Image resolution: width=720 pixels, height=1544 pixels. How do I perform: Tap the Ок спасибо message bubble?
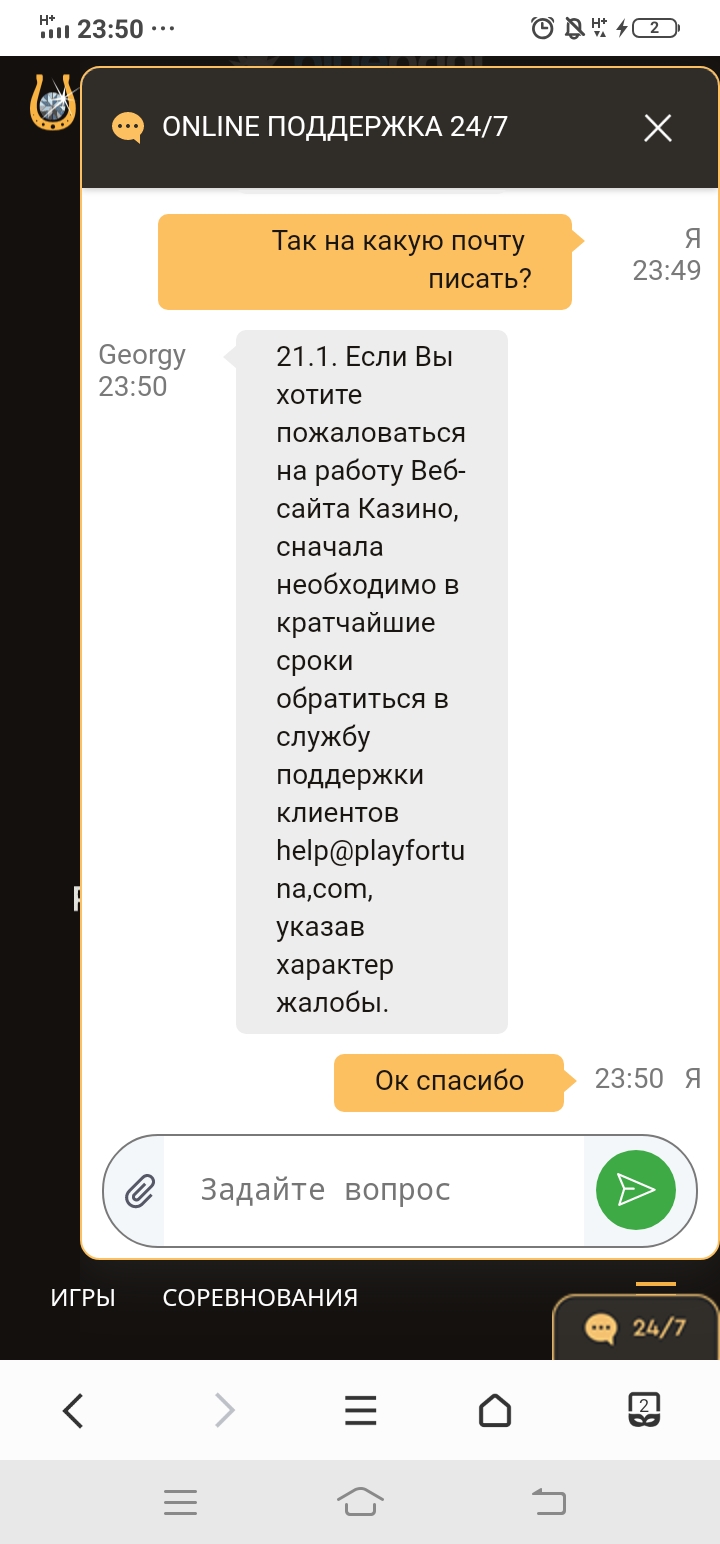[x=449, y=1081]
